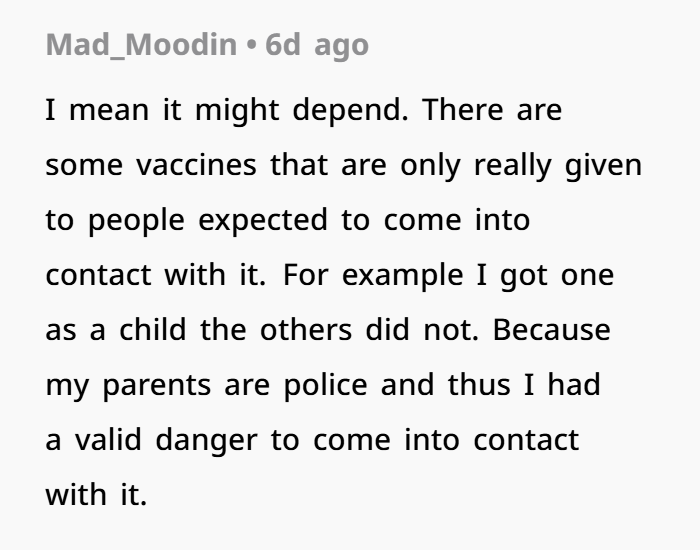Click the word 'Because' in the comment

pos(551,329)
